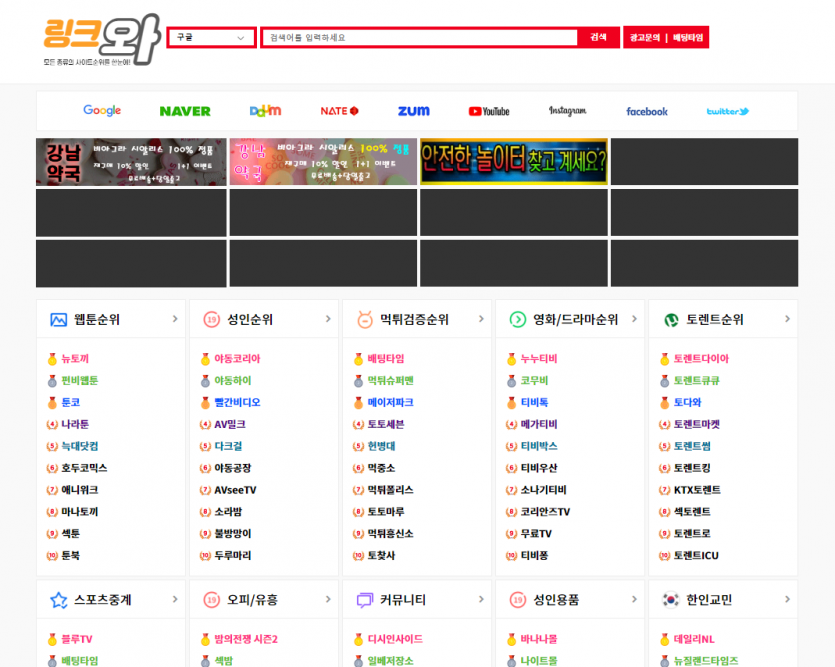Open the ZUM portal icon
The image size is (835, 667).
pyautogui.click(x=412, y=110)
